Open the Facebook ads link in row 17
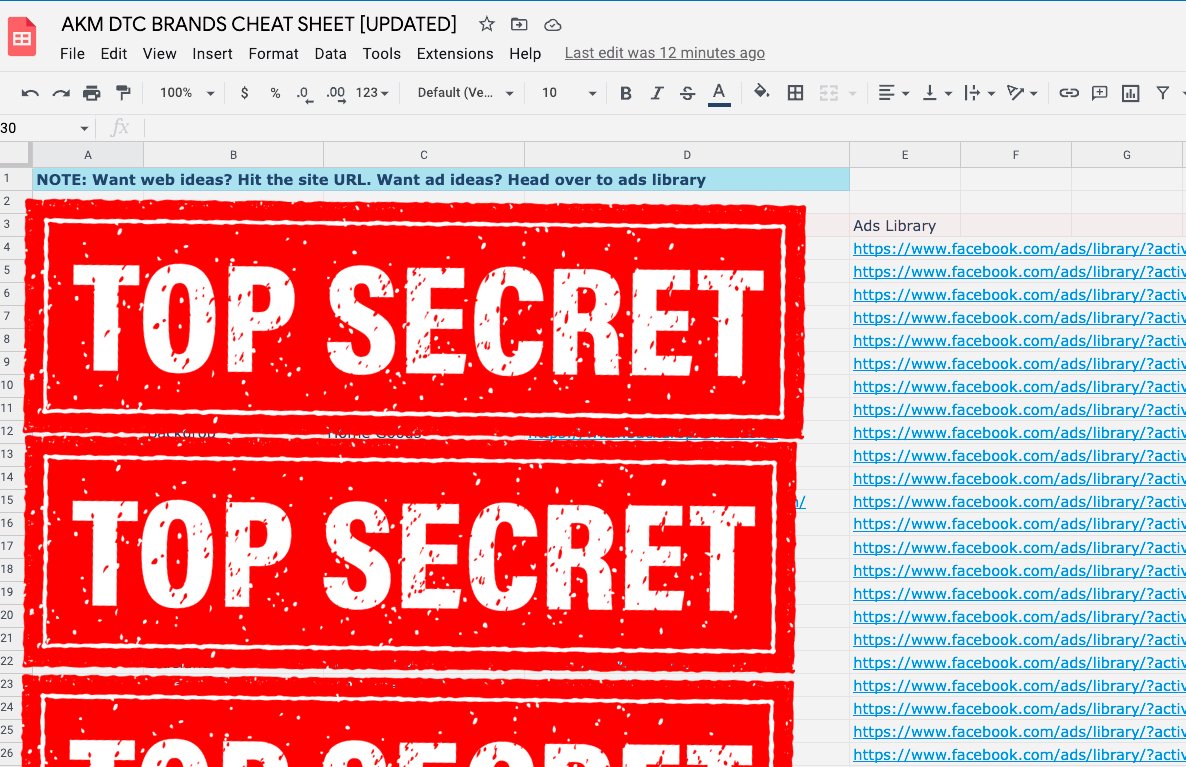Image resolution: width=1186 pixels, height=767 pixels. pyautogui.click(x=1019, y=548)
